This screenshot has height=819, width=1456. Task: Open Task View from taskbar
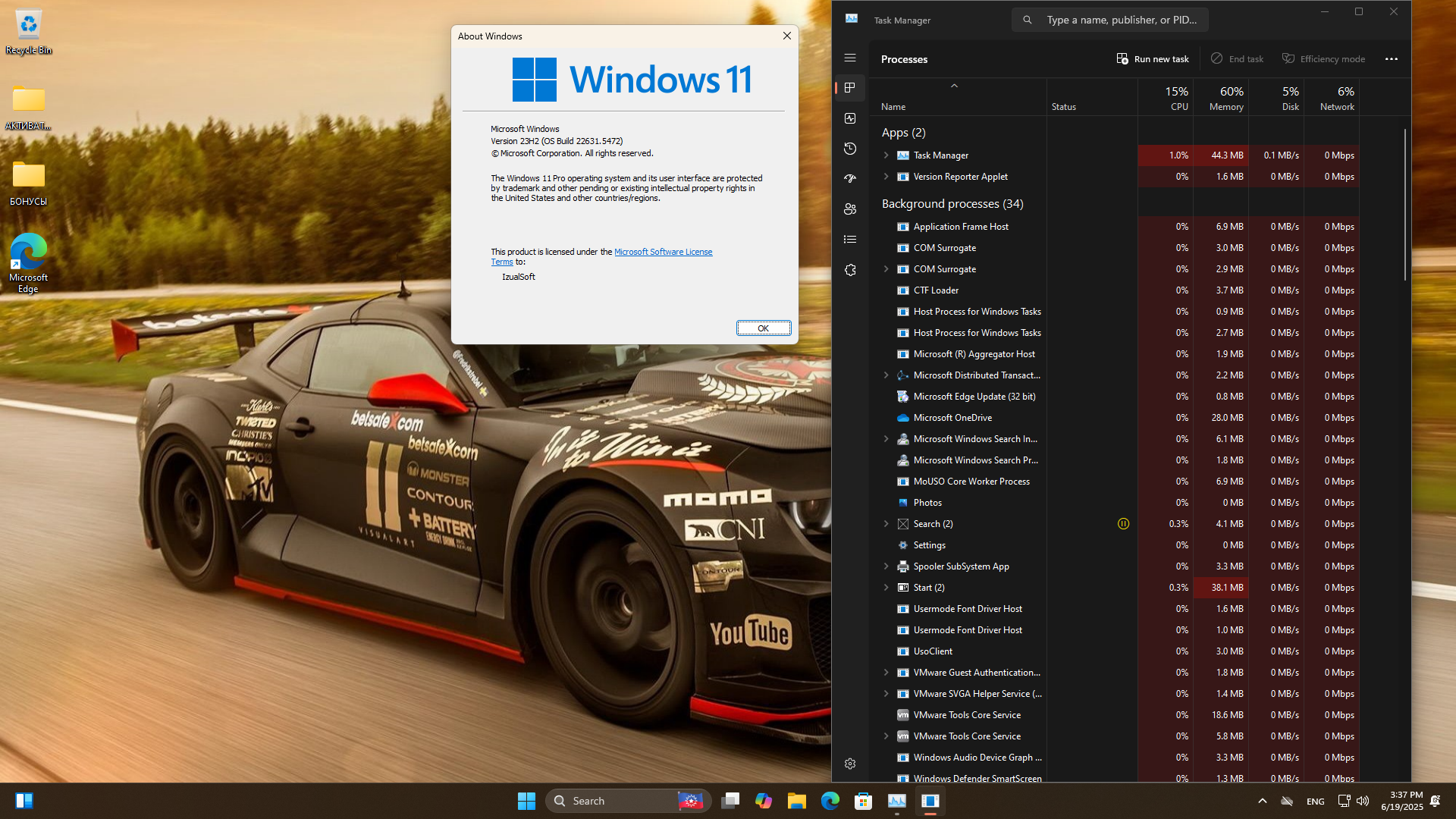point(730,801)
